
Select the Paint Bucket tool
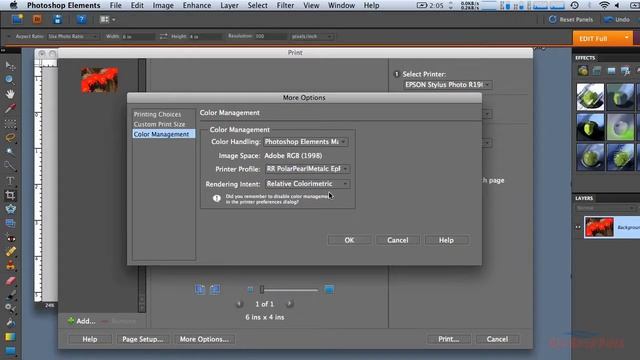pyautogui.click(x=10, y=322)
